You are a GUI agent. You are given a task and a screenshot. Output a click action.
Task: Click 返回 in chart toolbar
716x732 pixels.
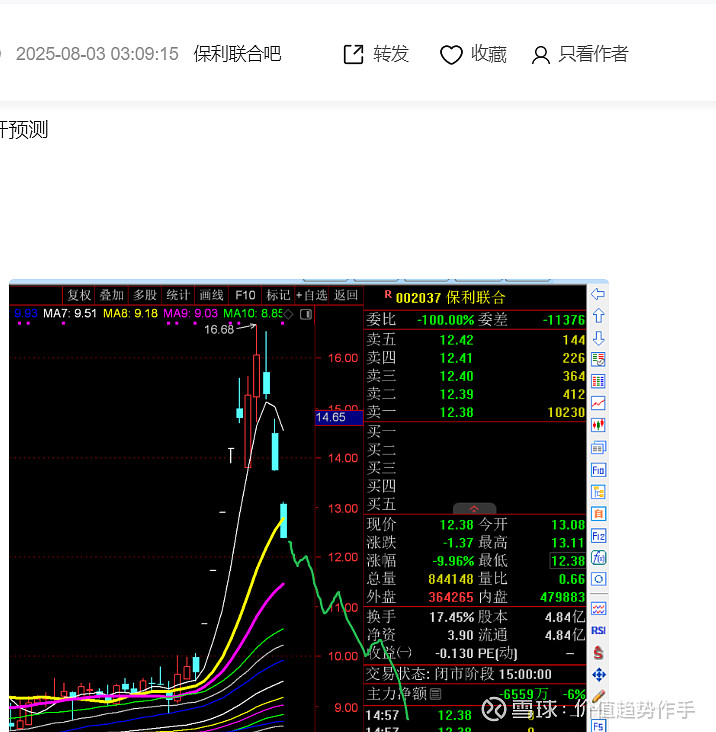pyautogui.click(x=346, y=295)
